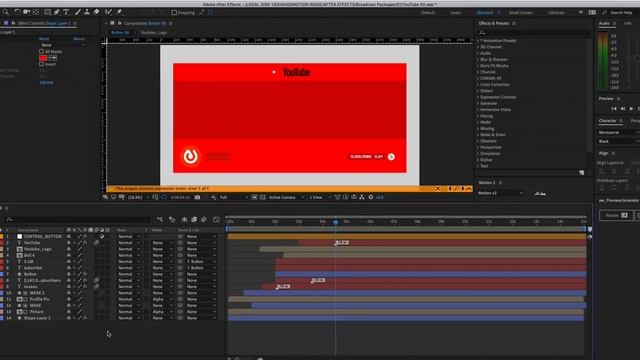Click the Reset link in Effect Controls
640x360 pixels.
44,39
